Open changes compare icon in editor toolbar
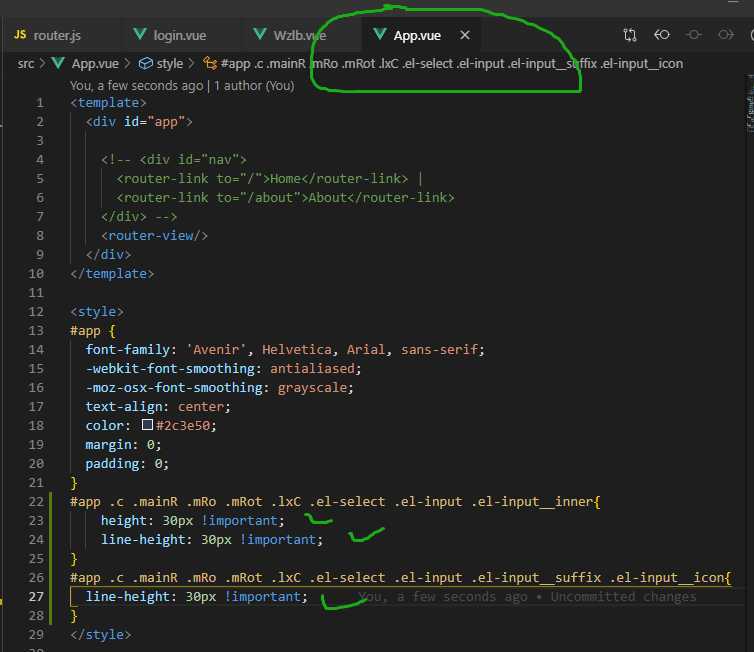This screenshot has width=754, height=652. pos(629,35)
